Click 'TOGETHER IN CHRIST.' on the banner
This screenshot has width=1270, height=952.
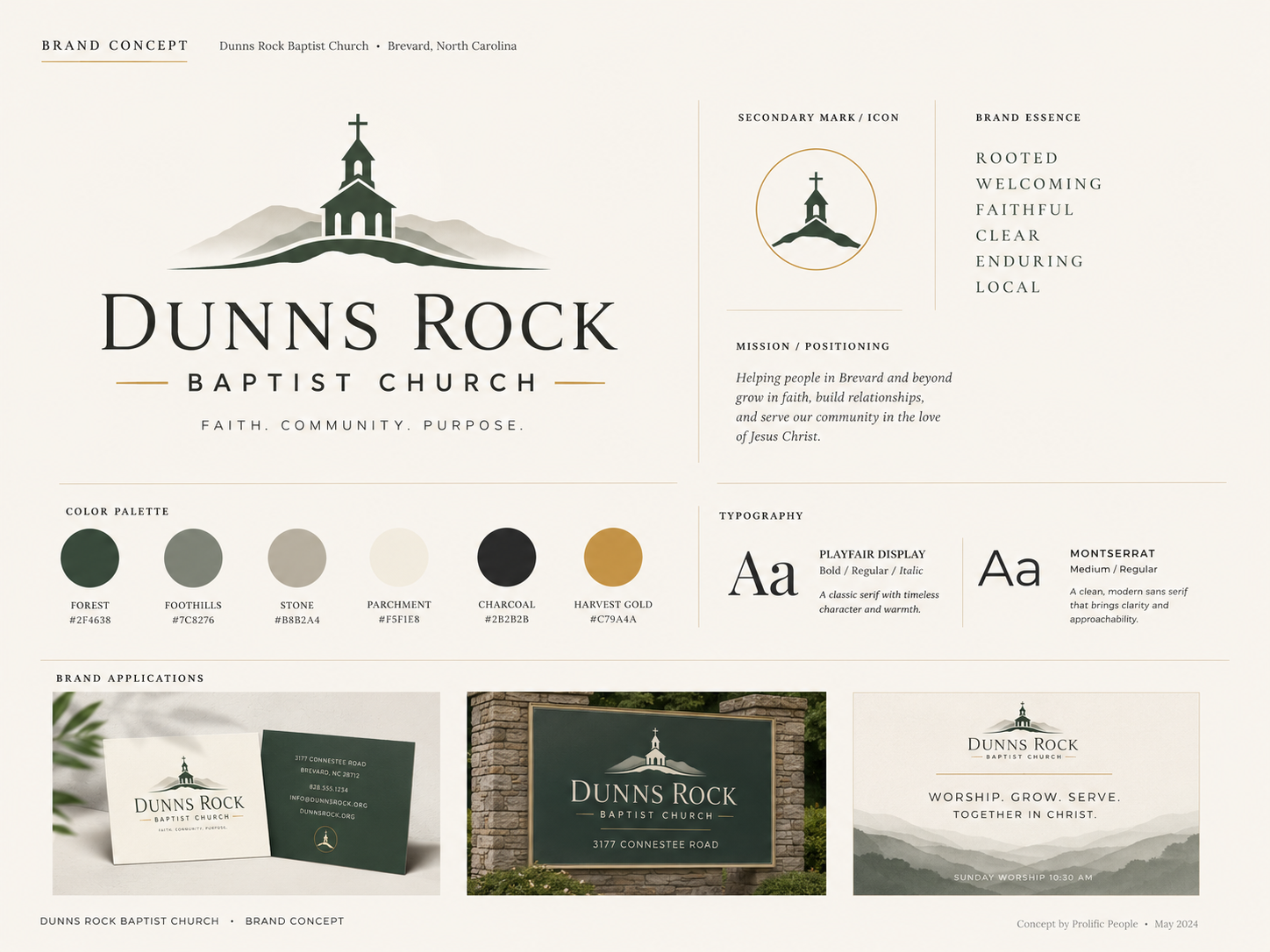[x=1024, y=814]
